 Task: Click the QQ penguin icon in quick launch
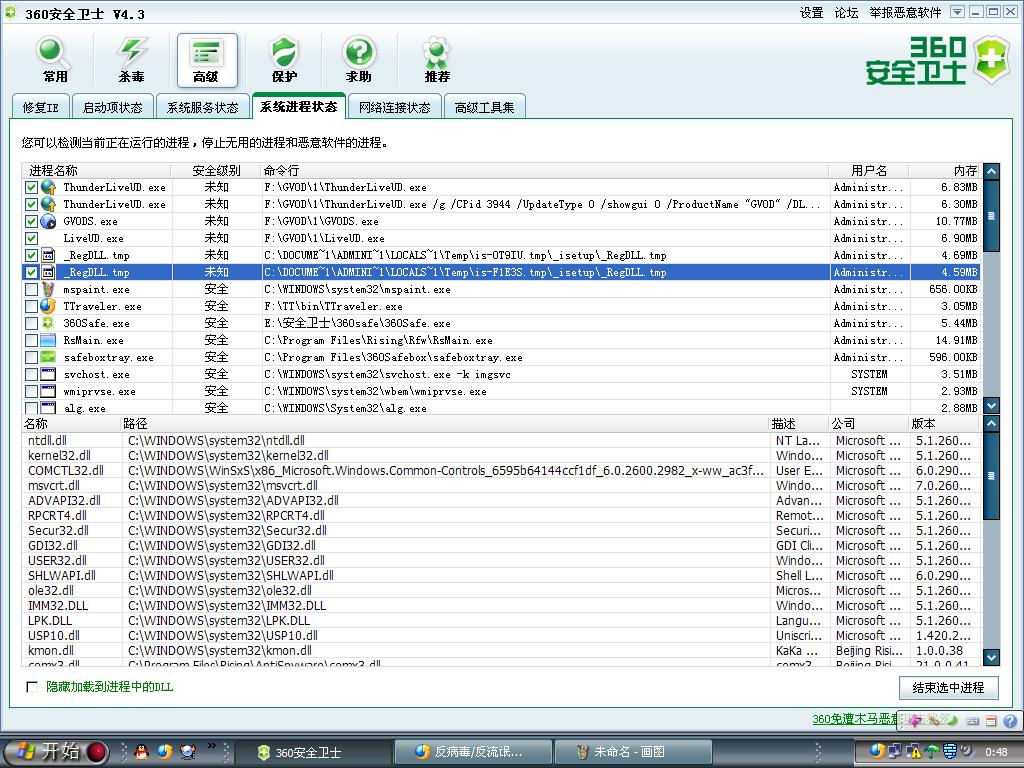(142, 751)
